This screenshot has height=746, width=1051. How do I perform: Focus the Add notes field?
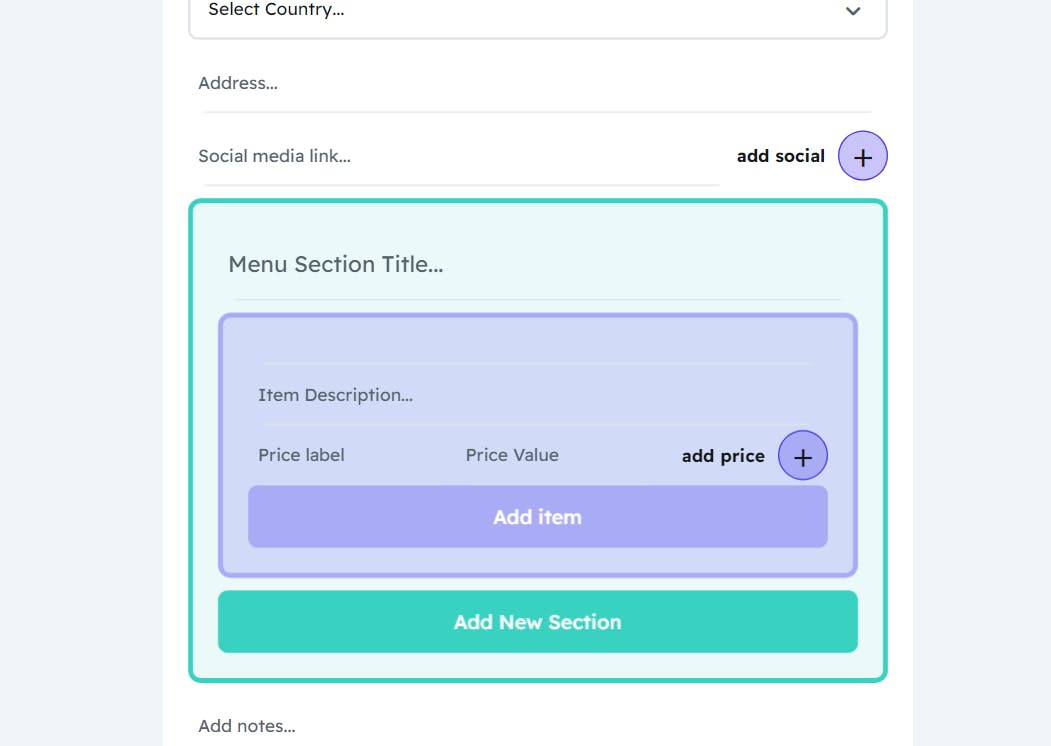pos(535,726)
